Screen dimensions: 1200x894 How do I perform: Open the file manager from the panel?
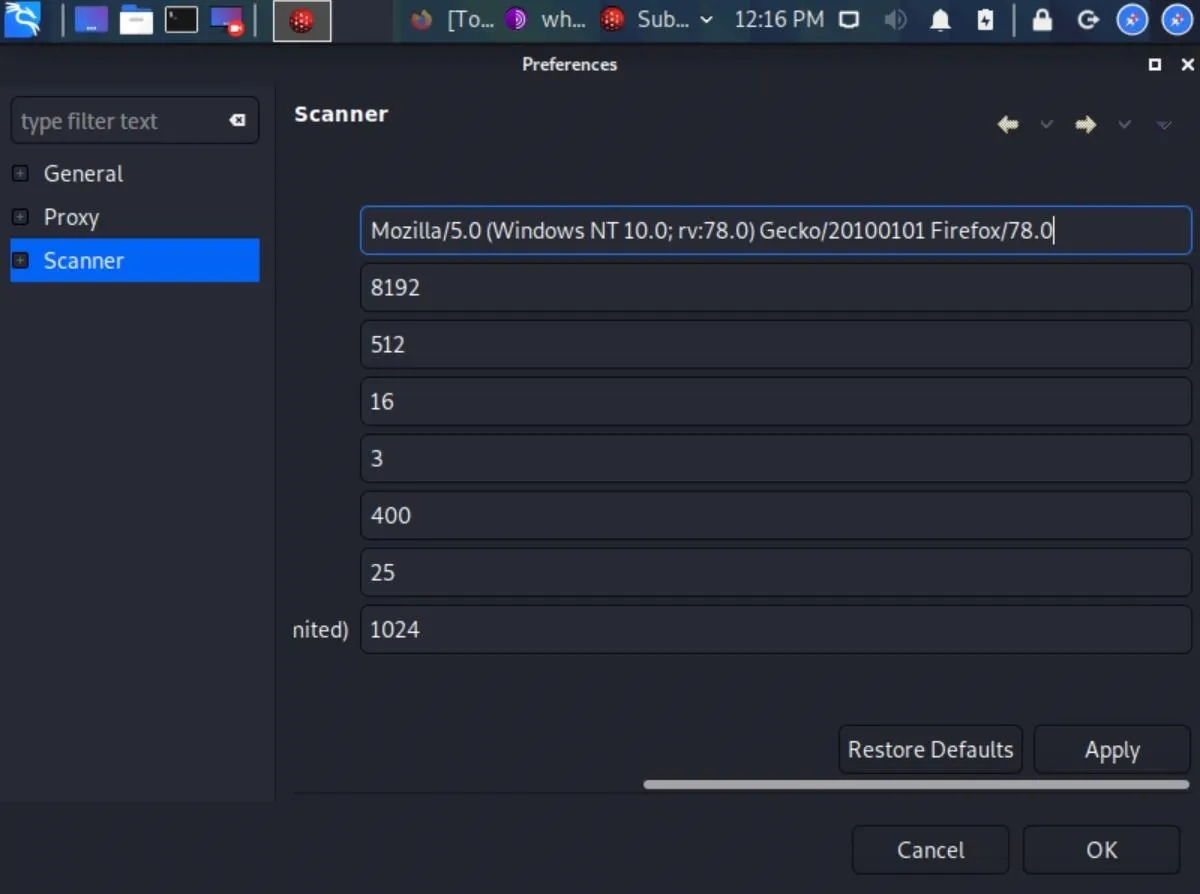(136, 20)
